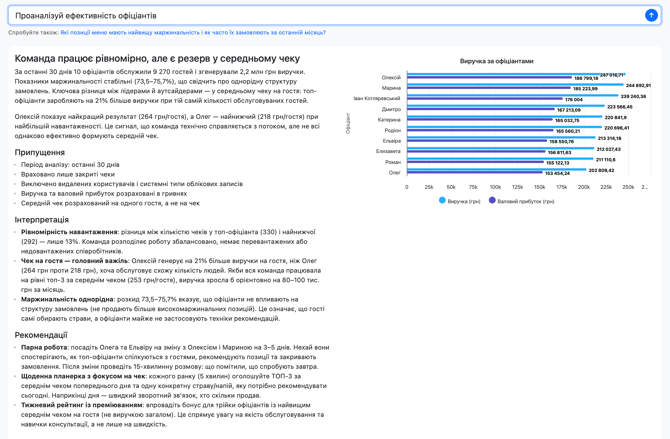Click the purple 'Валовий прибуток' legend dot

(492, 201)
